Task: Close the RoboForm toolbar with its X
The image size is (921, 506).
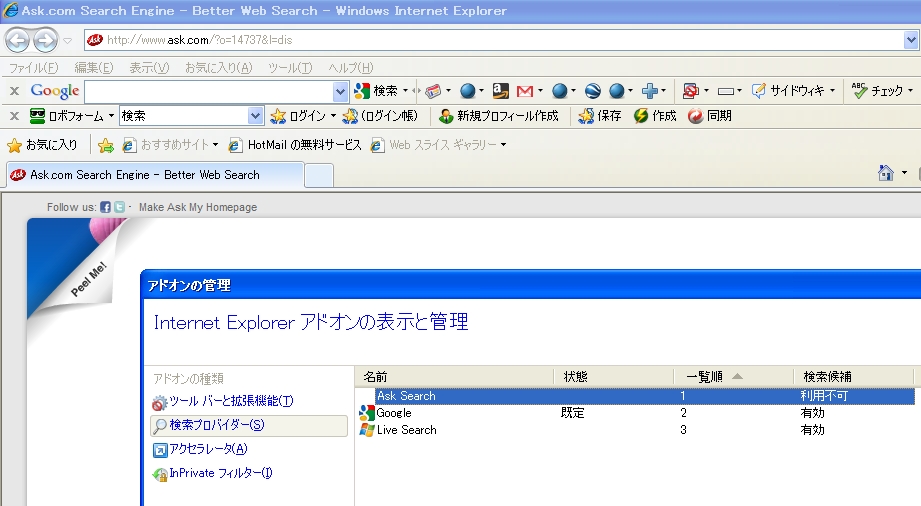Action: (x=15, y=116)
